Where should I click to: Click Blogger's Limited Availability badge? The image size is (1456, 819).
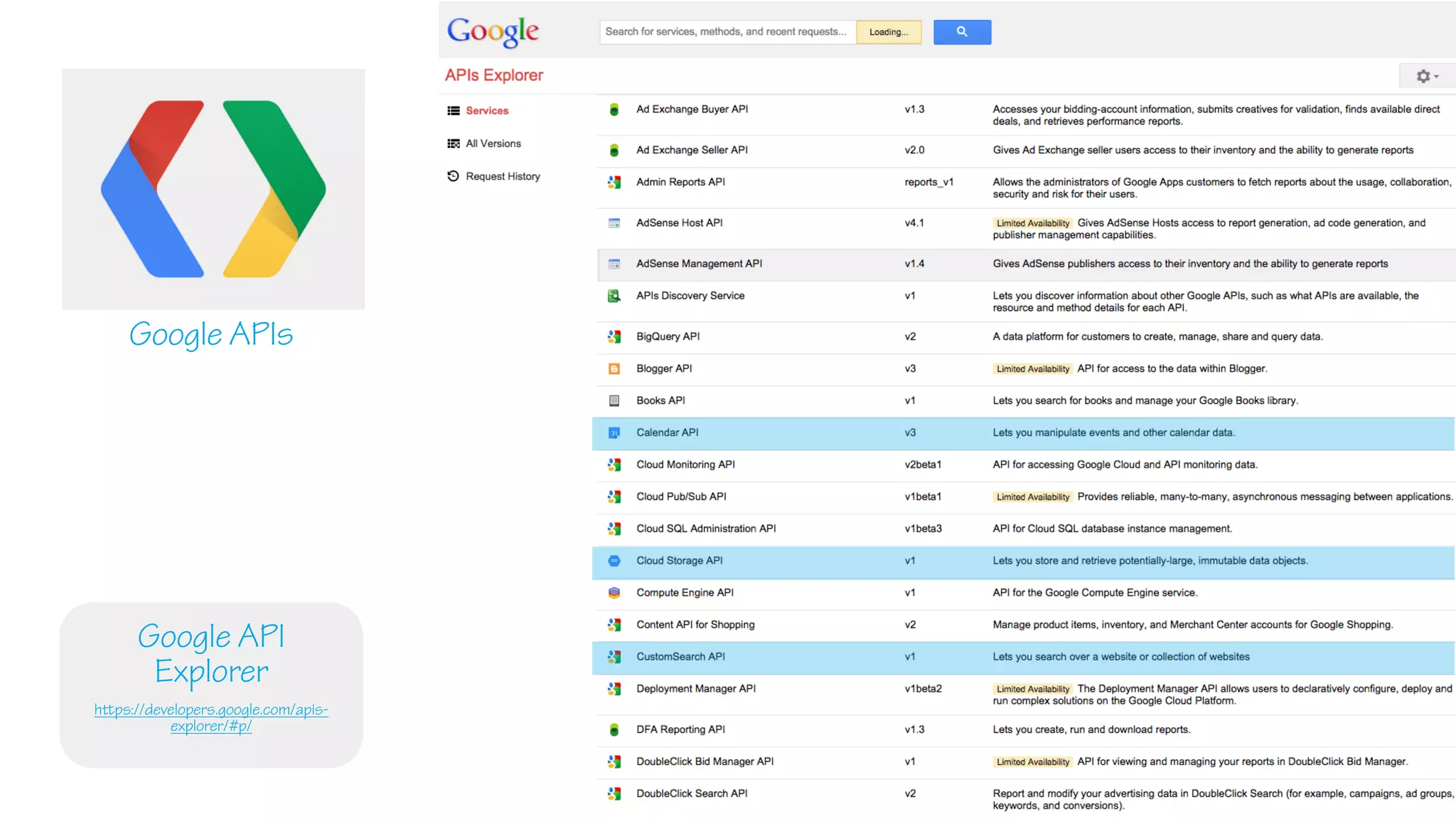click(1032, 369)
